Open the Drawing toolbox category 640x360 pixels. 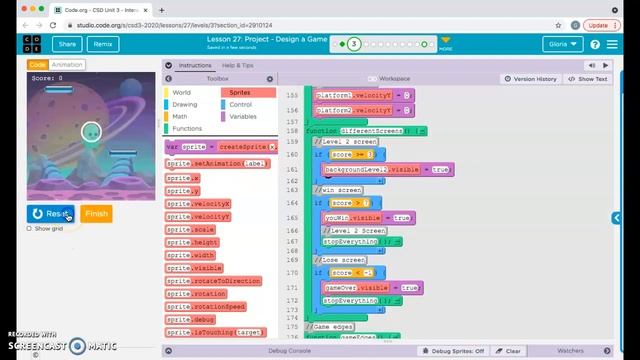point(184,104)
